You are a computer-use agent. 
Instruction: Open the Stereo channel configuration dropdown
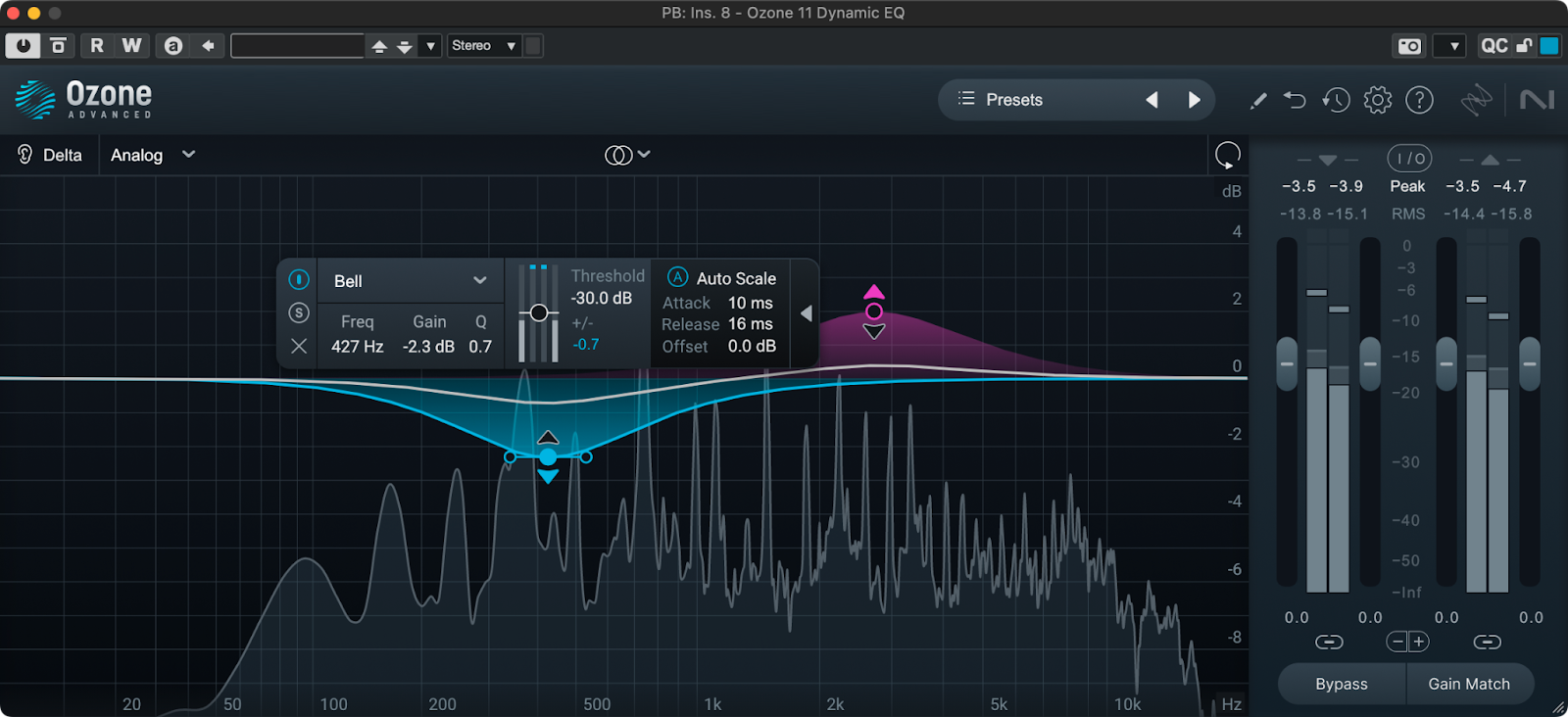pyautogui.click(x=484, y=45)
